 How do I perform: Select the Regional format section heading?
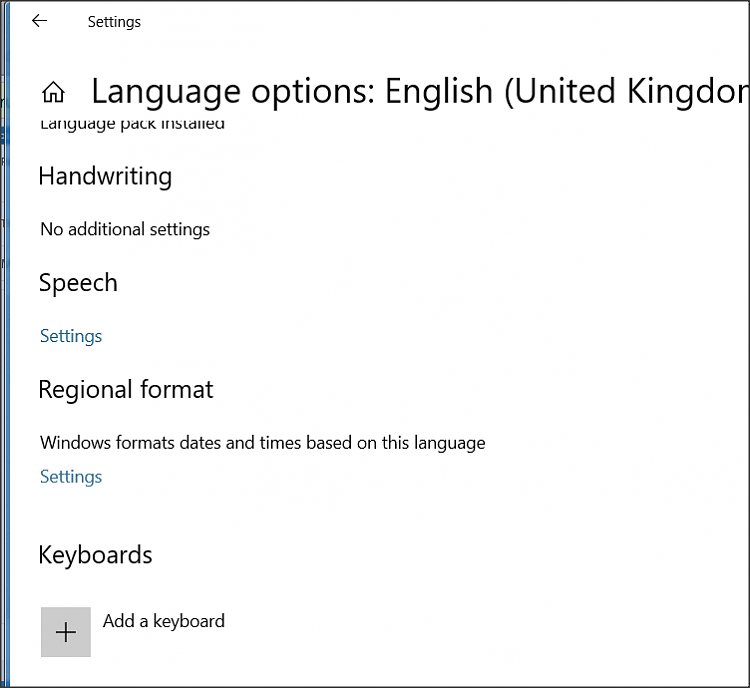pyautogui.click(x=126, y=389)
